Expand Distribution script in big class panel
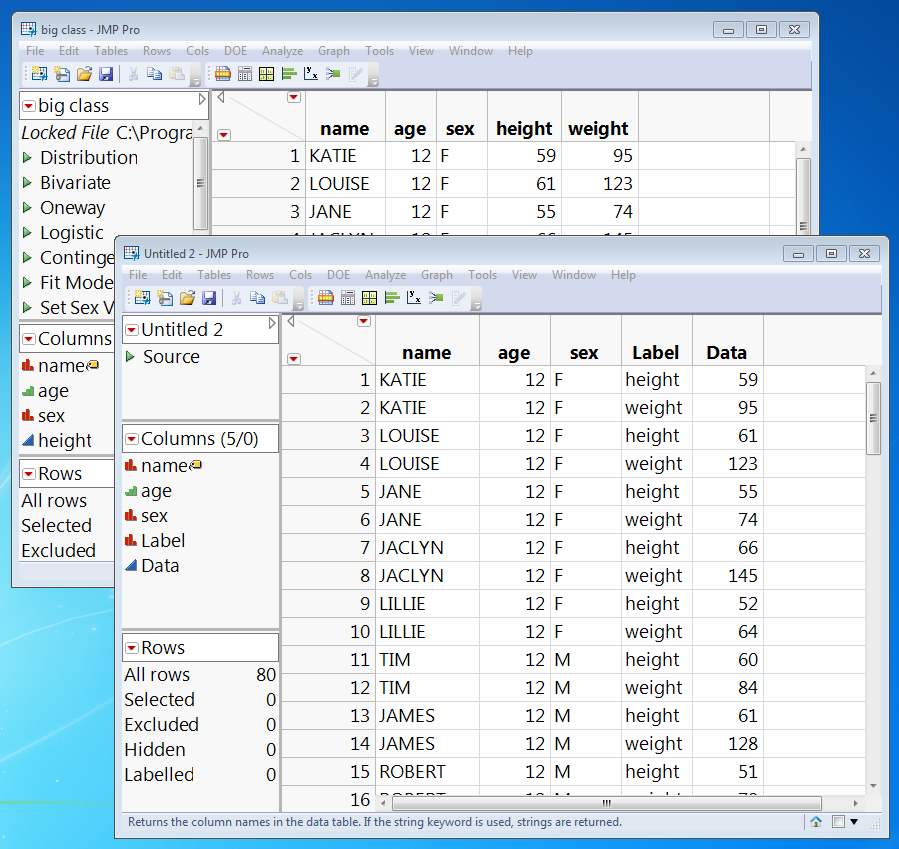 click(x=28, y=158)
